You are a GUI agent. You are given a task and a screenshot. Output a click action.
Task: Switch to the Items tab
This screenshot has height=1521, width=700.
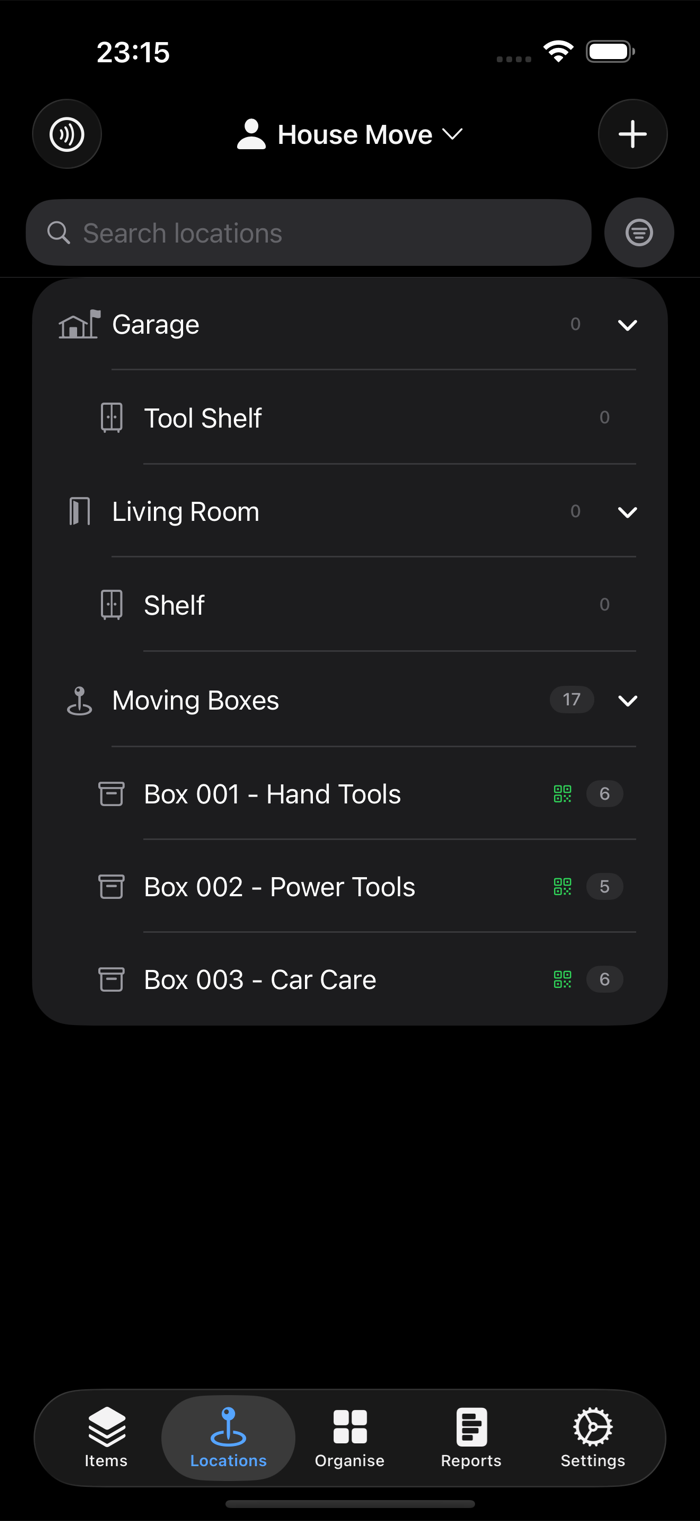tap(106, 1438)
